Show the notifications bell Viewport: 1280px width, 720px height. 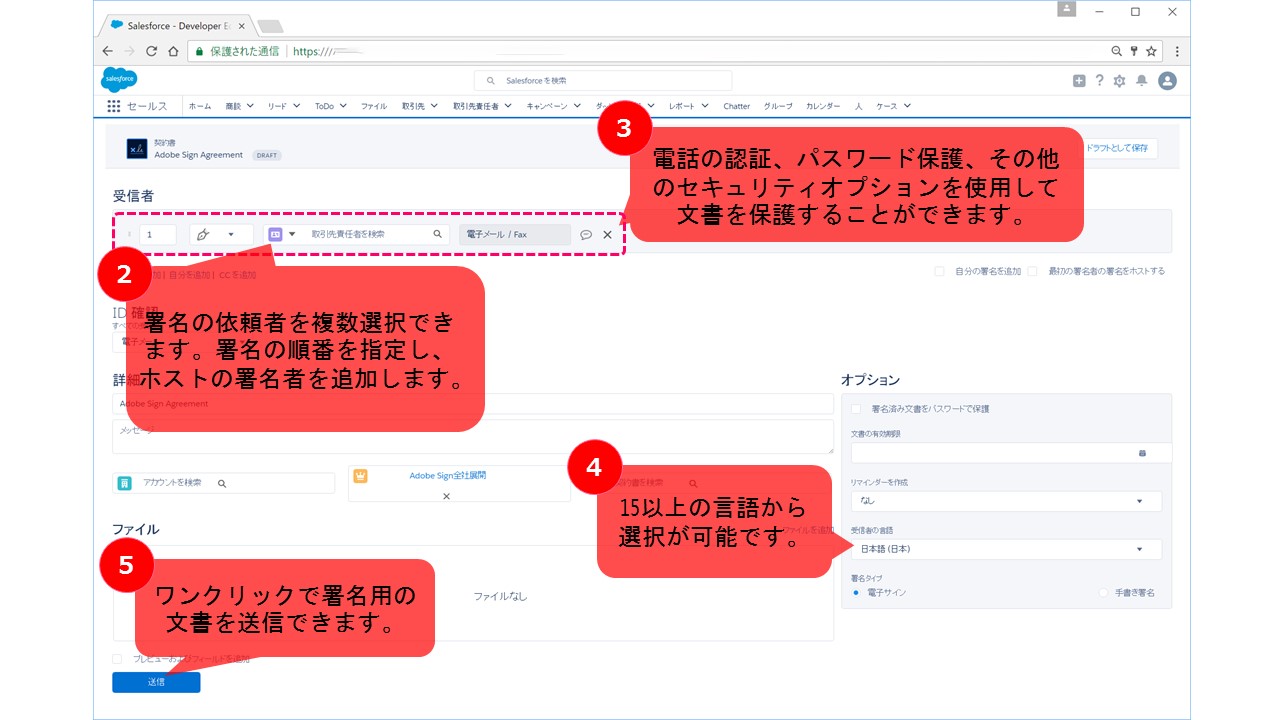tap(1141, 81)
